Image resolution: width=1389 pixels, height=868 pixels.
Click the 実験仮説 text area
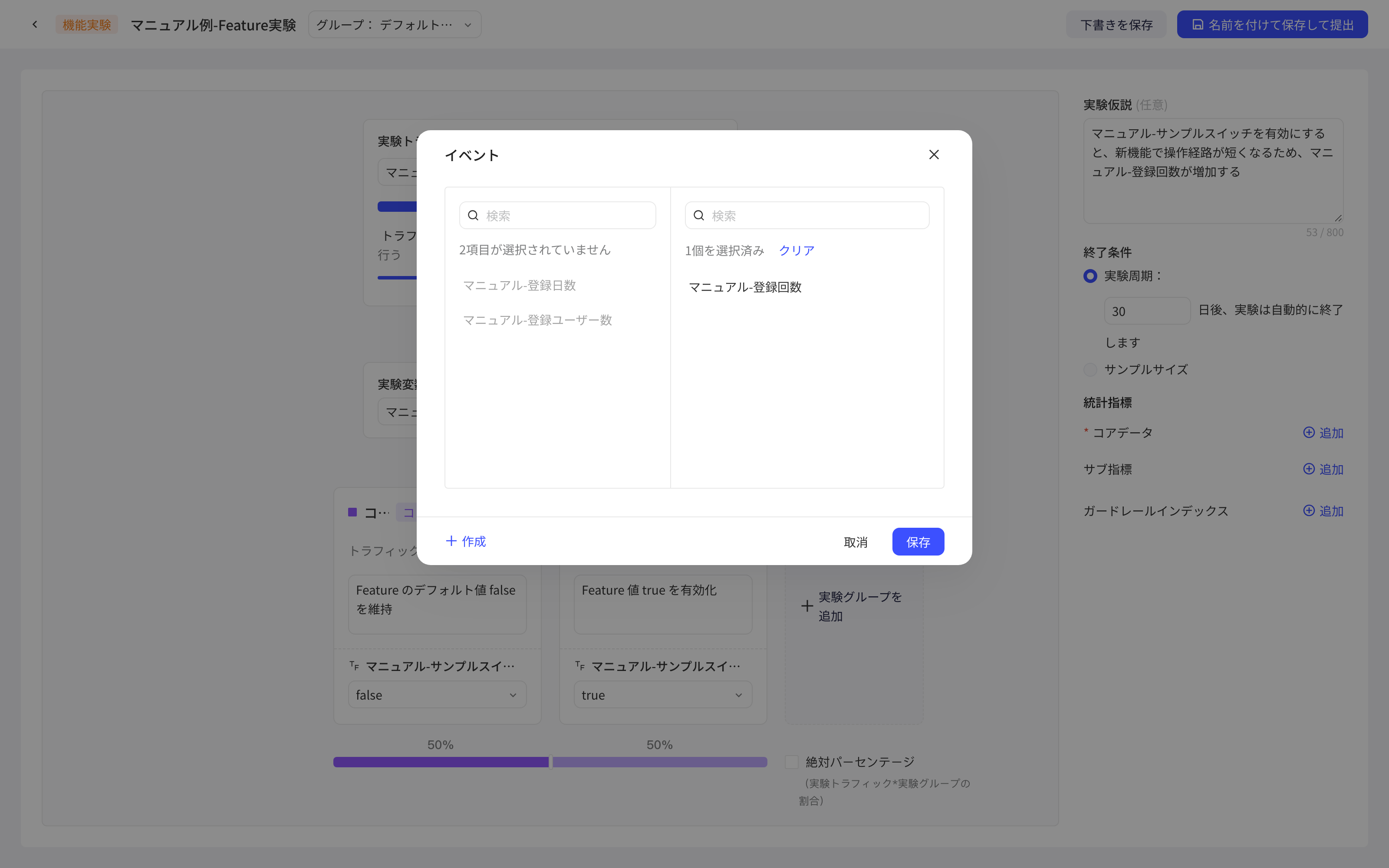pos(1213,171)
